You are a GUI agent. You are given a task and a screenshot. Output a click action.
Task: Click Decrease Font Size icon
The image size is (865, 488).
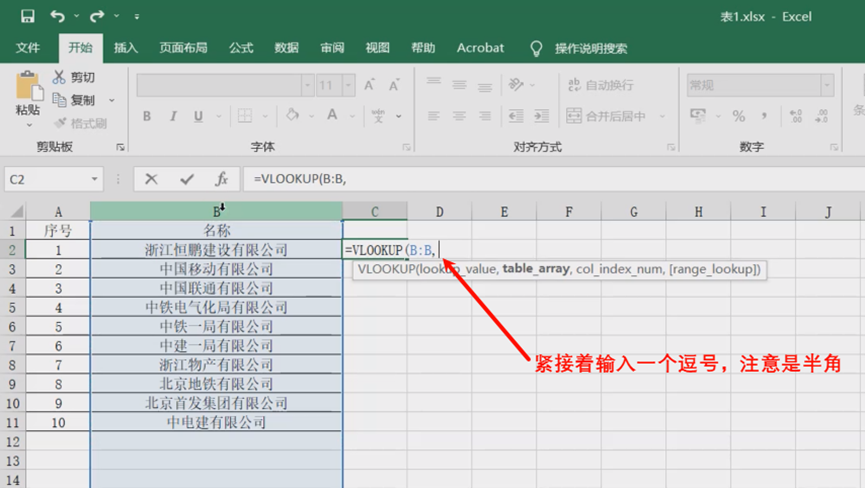pyautogui.click(x=394, y=85)
